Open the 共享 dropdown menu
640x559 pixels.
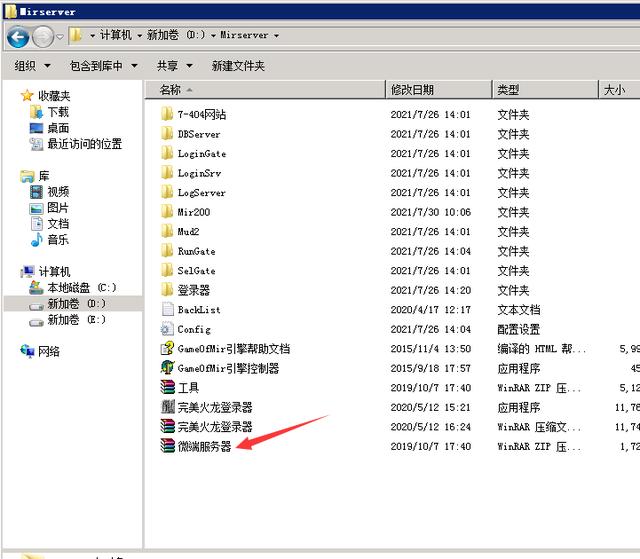(x=174, y=66)
